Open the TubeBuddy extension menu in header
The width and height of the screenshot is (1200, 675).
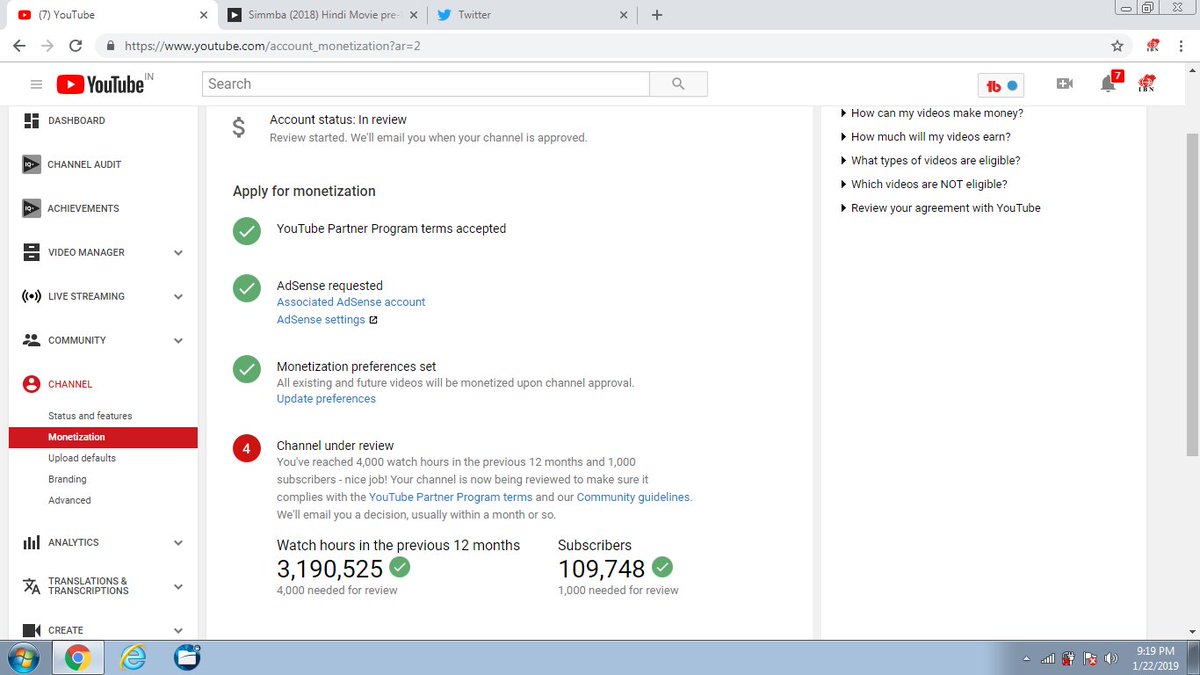click(x=1001, y=85)
